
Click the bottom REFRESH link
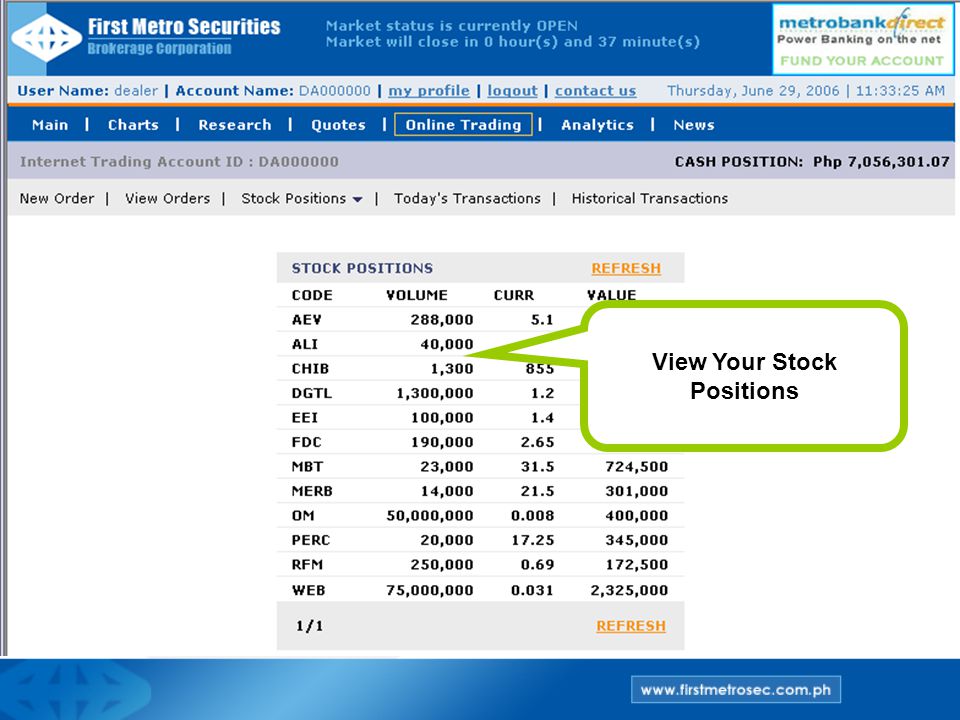(x=631, y=626)
